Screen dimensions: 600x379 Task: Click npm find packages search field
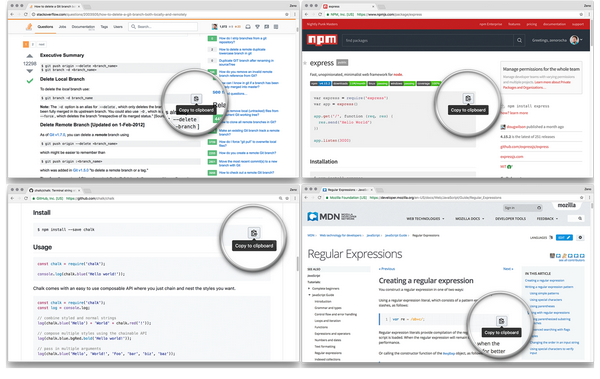(x=428, y=40)
